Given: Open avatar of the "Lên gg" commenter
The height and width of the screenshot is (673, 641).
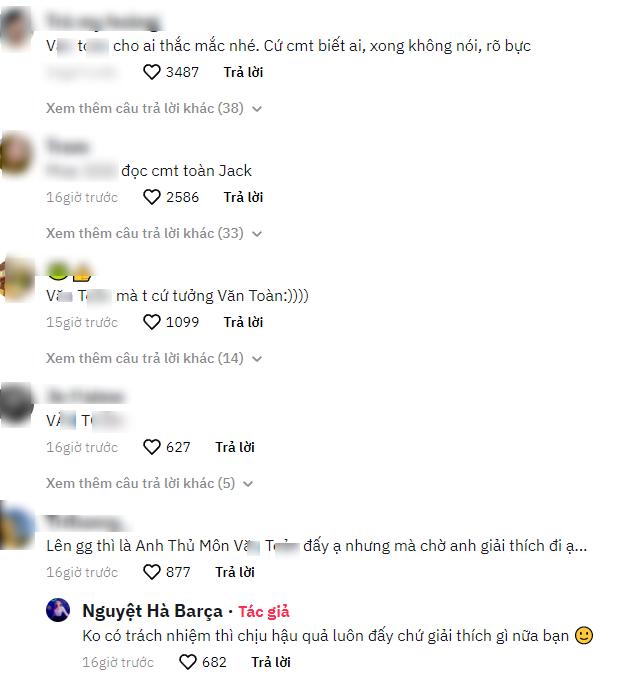Looking at the screenshot, I should (17, 526).
